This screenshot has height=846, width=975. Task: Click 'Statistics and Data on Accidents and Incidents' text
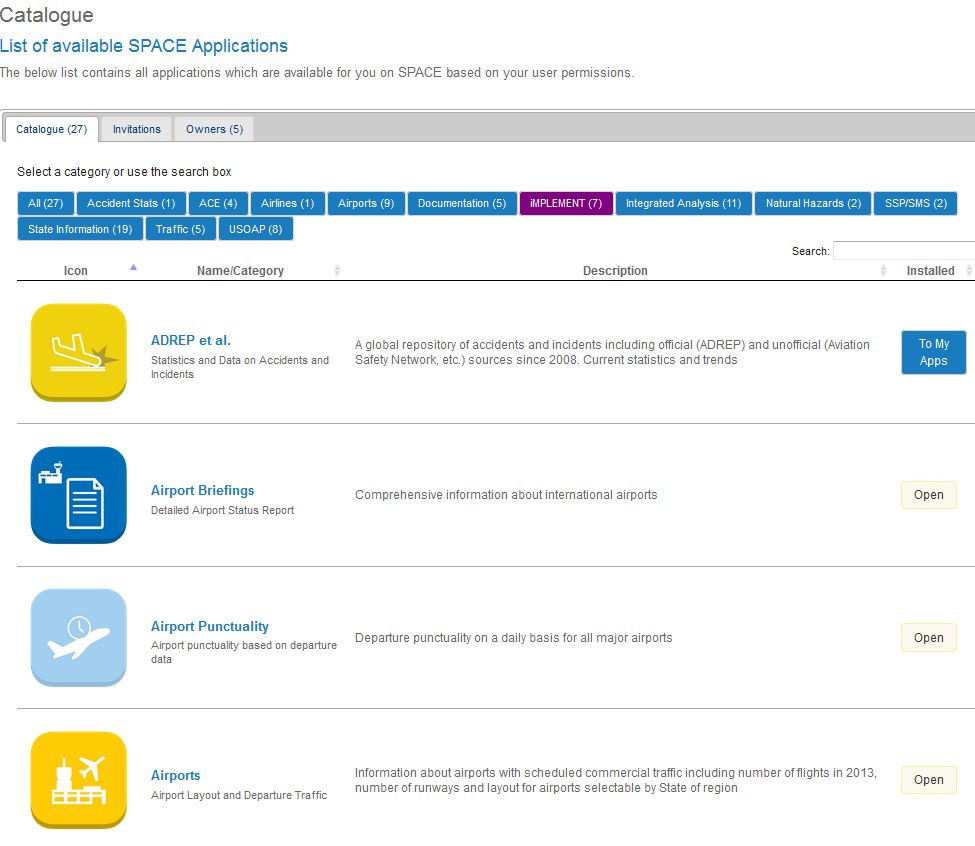pyautogui.click(x=240, y=367)
